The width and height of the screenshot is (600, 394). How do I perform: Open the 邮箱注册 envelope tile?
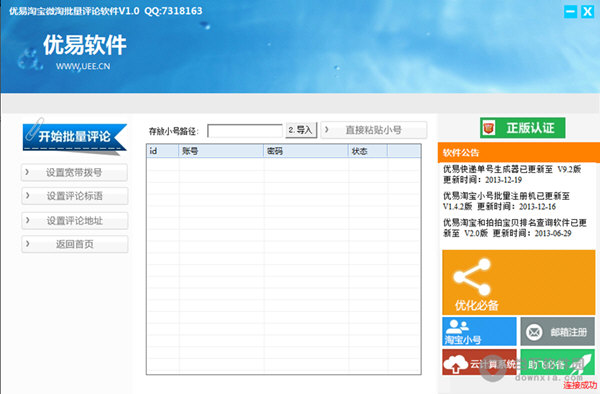[558, 331]
